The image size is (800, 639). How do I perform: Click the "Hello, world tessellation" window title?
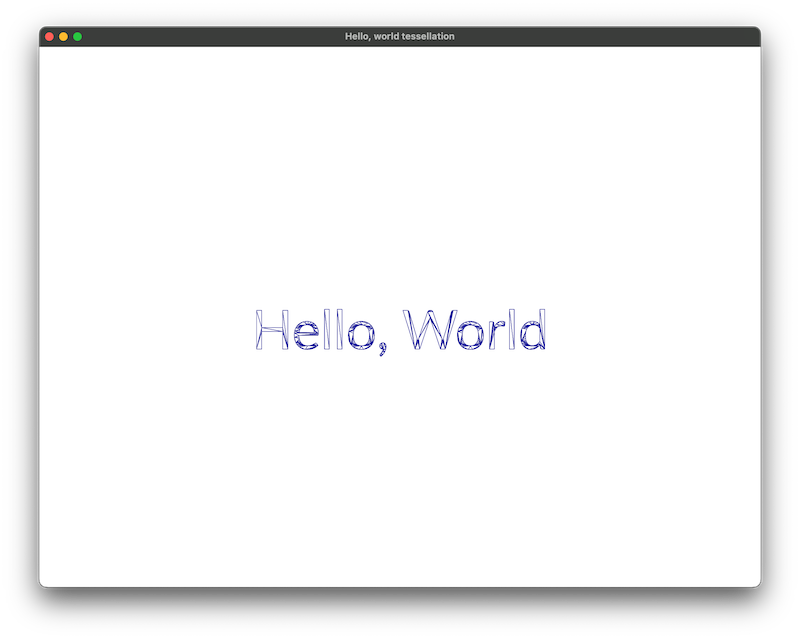click(x=399, y=36)
